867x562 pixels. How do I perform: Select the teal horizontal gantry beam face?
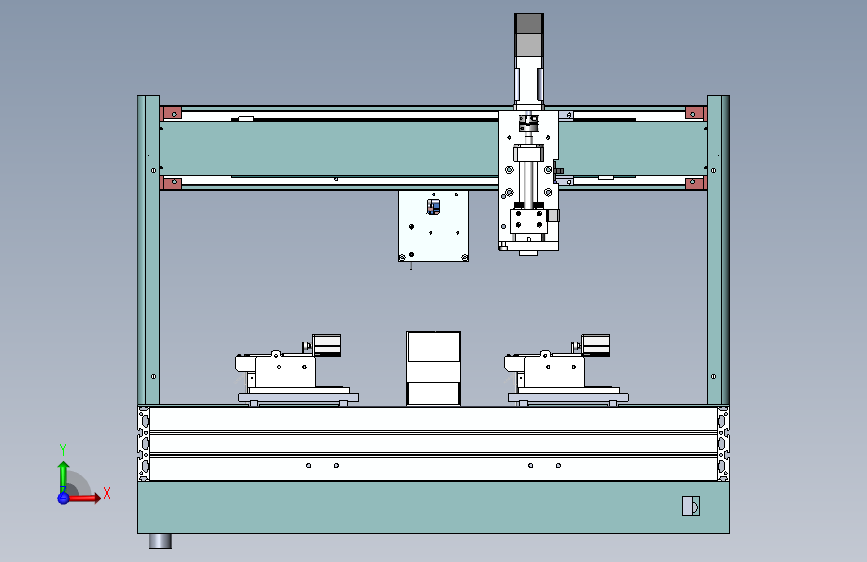(x=329, y=148)
